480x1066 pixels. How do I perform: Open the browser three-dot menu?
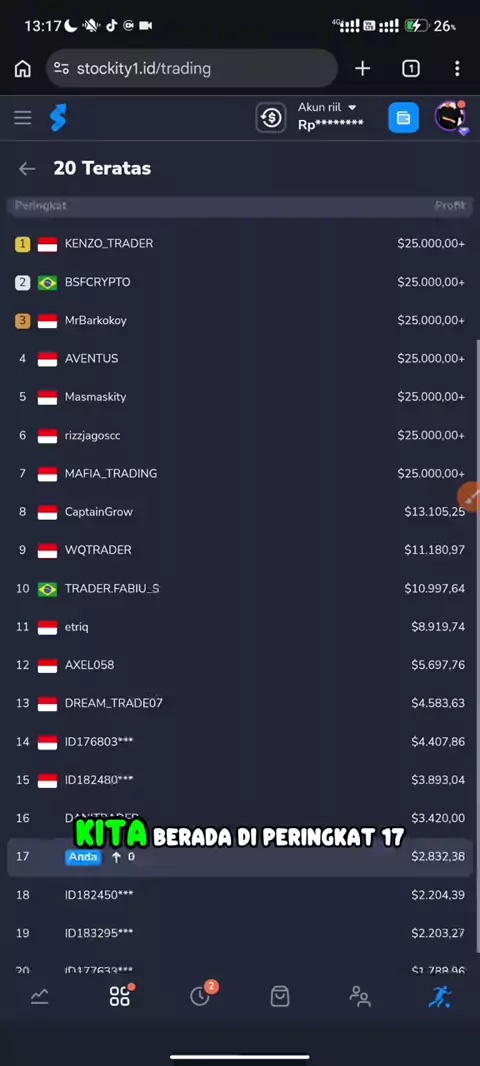pos(457,69)
